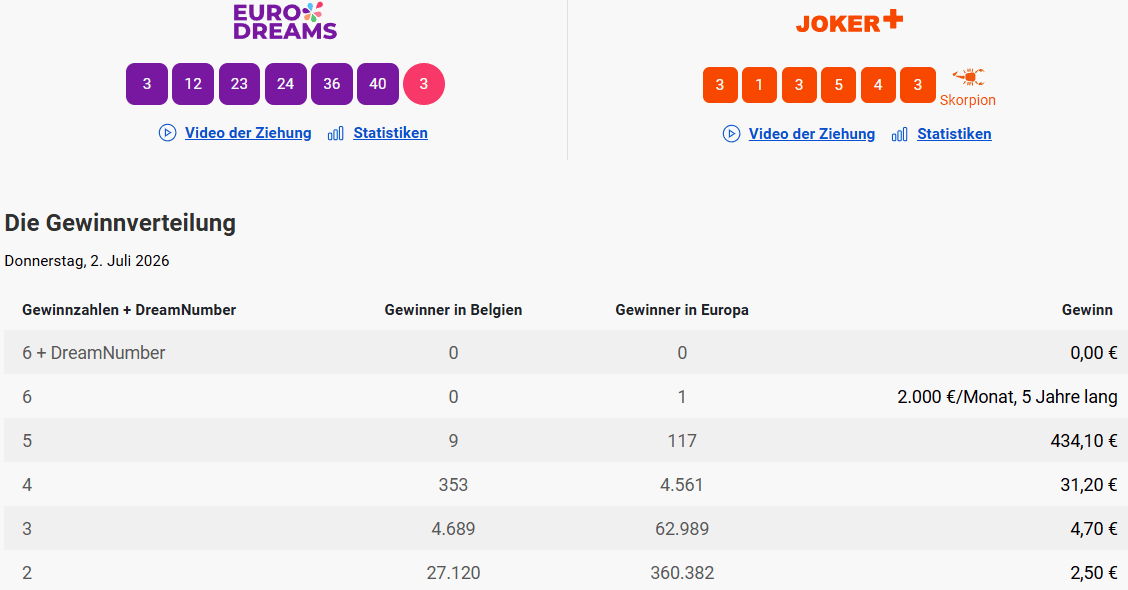Click the pink DreamNumber ball 3
Image resolution: width=1128 pixels, height=590 pixels.
(424, 84)
